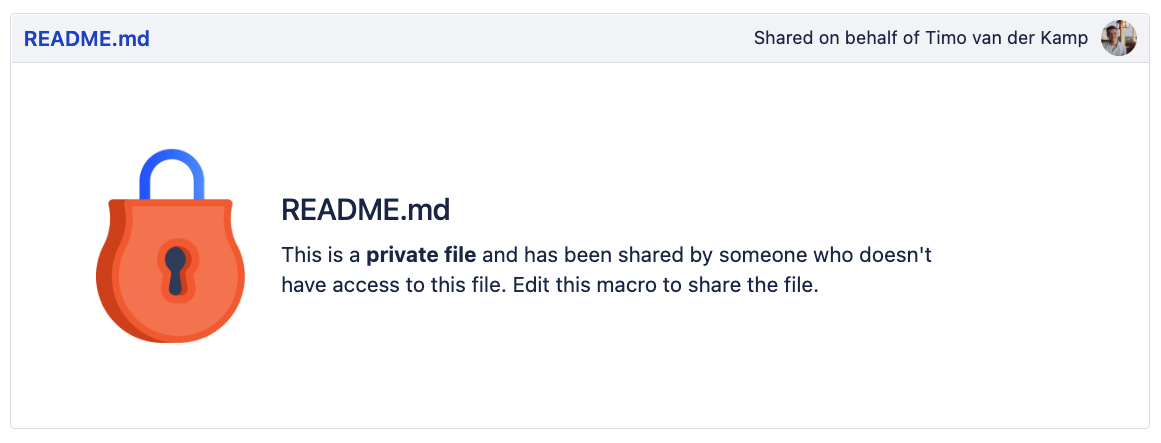1161x443 pixels.
Task: Click the darker left edge of the padlock
Action: coord(108,270)
